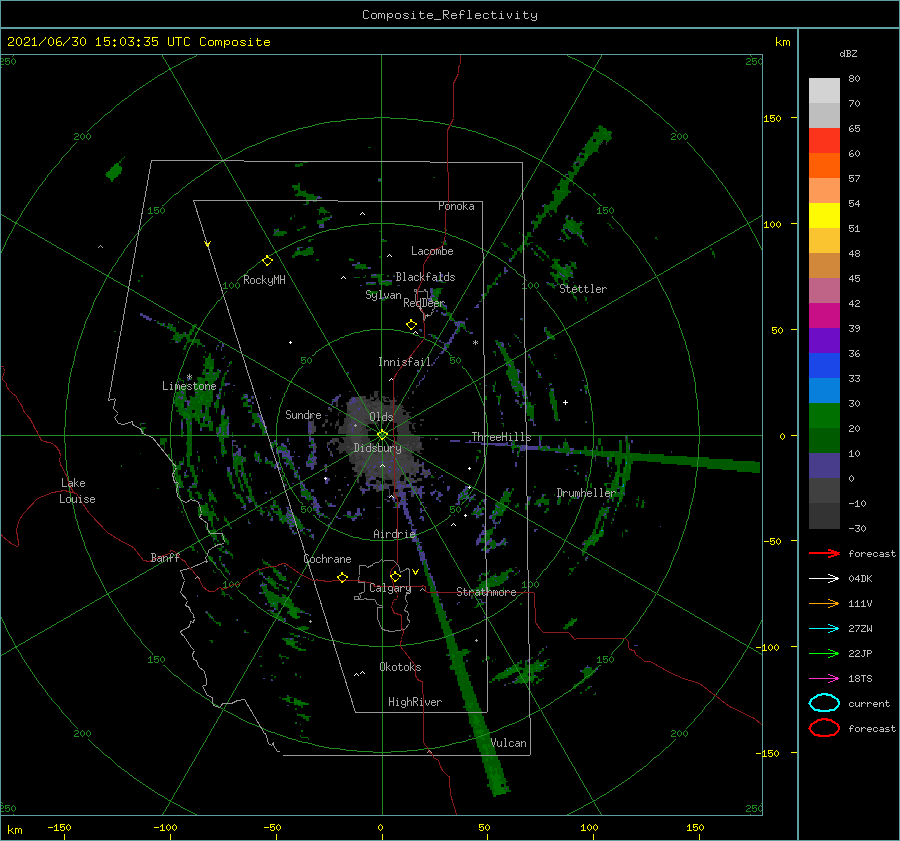Click the cyan 'current' ellipse icon

pyautogui.click(x=824, y=703)
